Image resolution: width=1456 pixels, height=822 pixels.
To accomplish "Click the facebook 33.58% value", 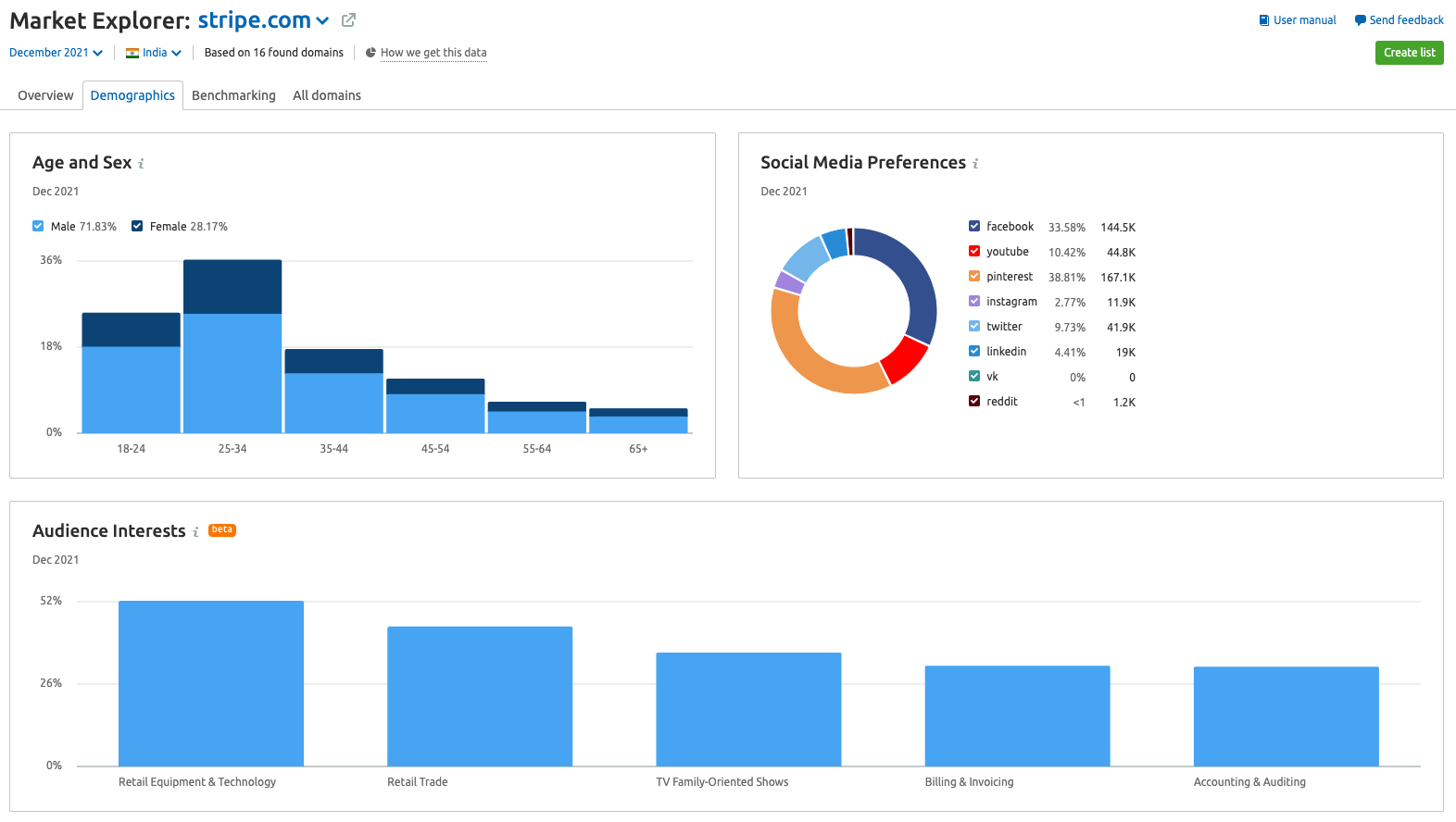I will pyautogui.click(x=1067, y=227).
